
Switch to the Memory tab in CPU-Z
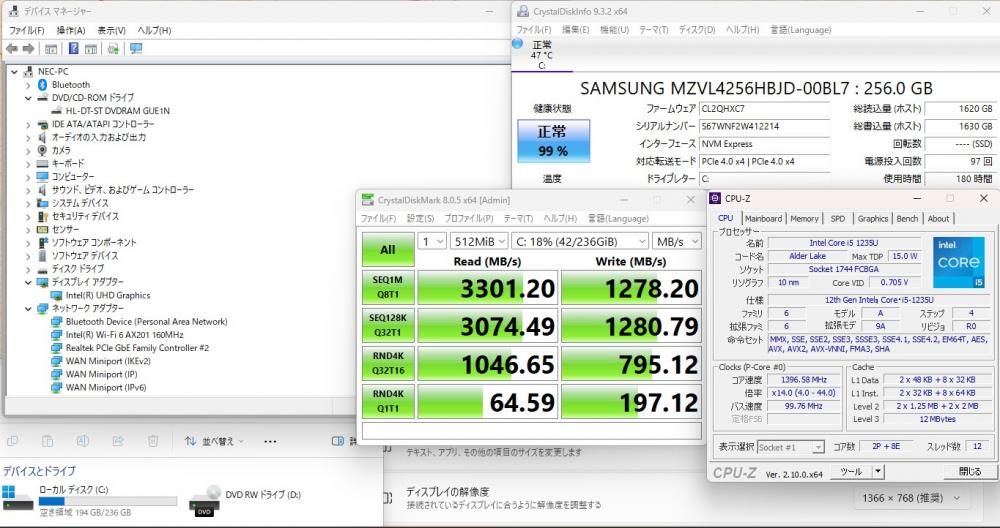(x=804, y=218)
